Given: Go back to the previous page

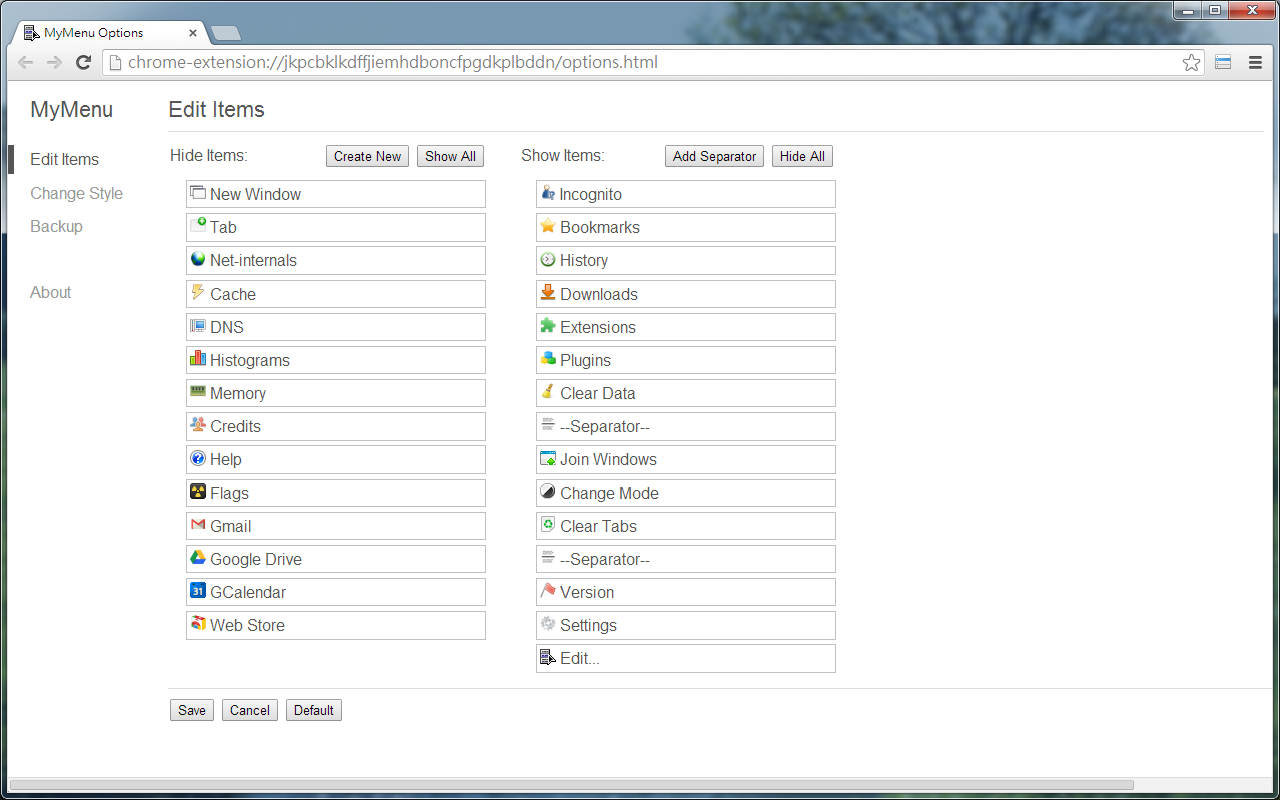Looking at the screenshot, I should pos(26,63).
